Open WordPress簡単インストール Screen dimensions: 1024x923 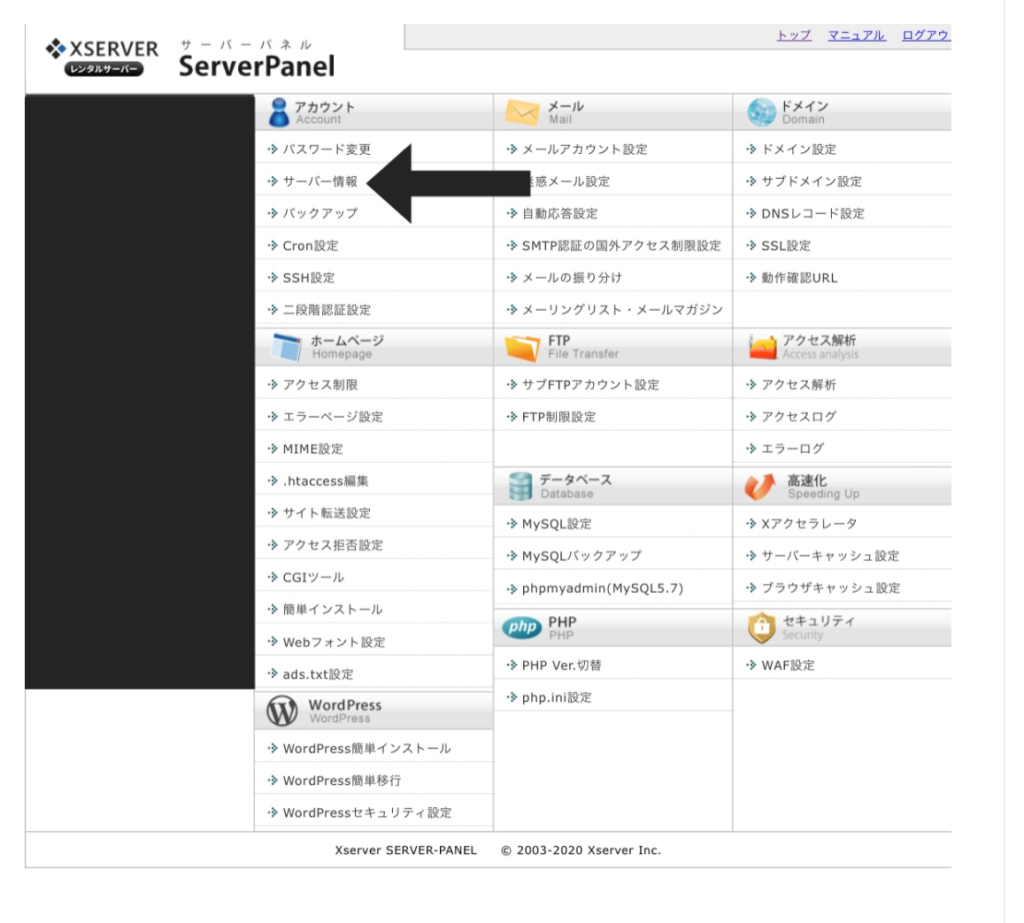(x=366, y=749)
